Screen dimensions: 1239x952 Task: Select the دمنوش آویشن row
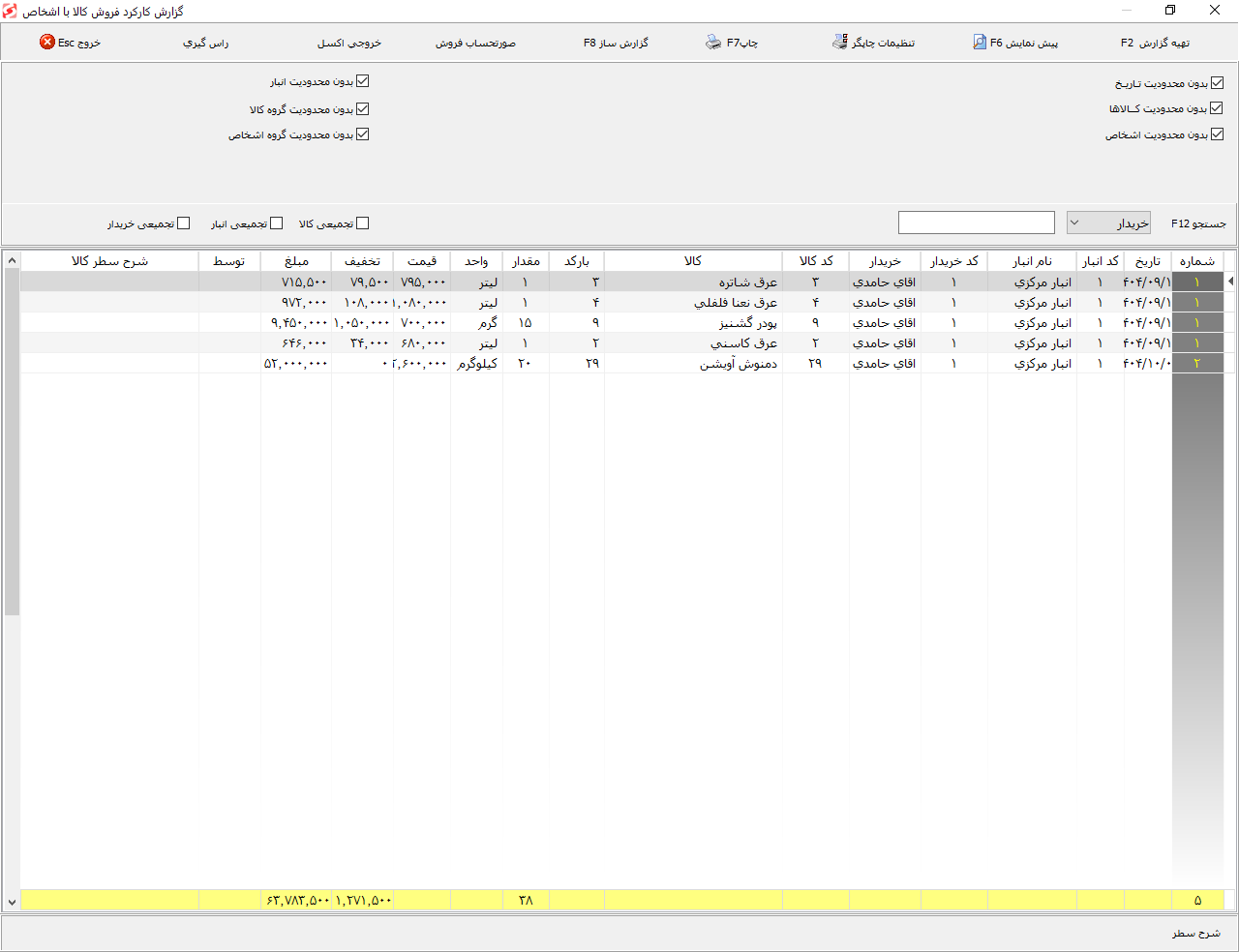click(x=622, y=363)
